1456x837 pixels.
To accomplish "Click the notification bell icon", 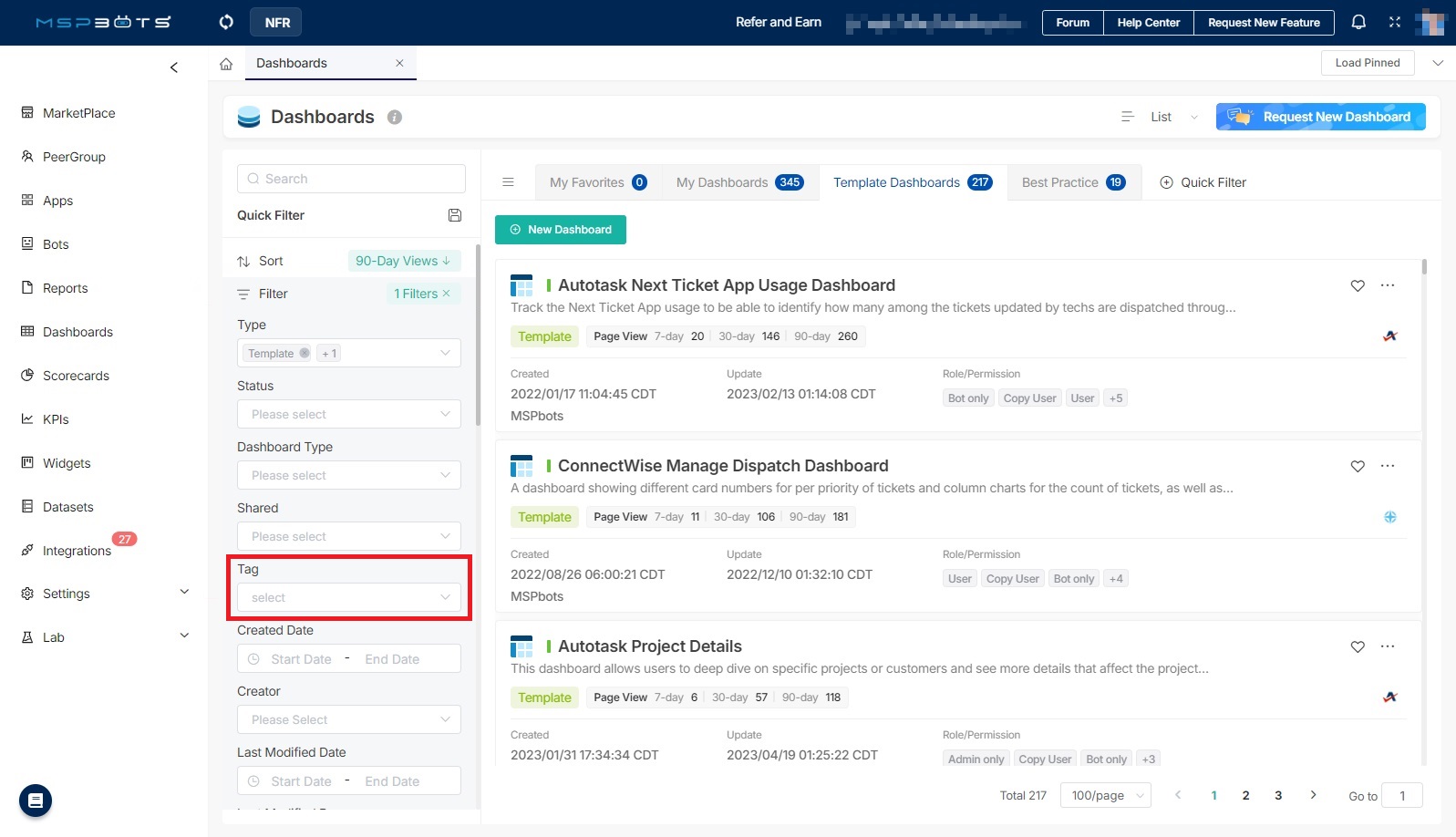I will coord(1358,22).
